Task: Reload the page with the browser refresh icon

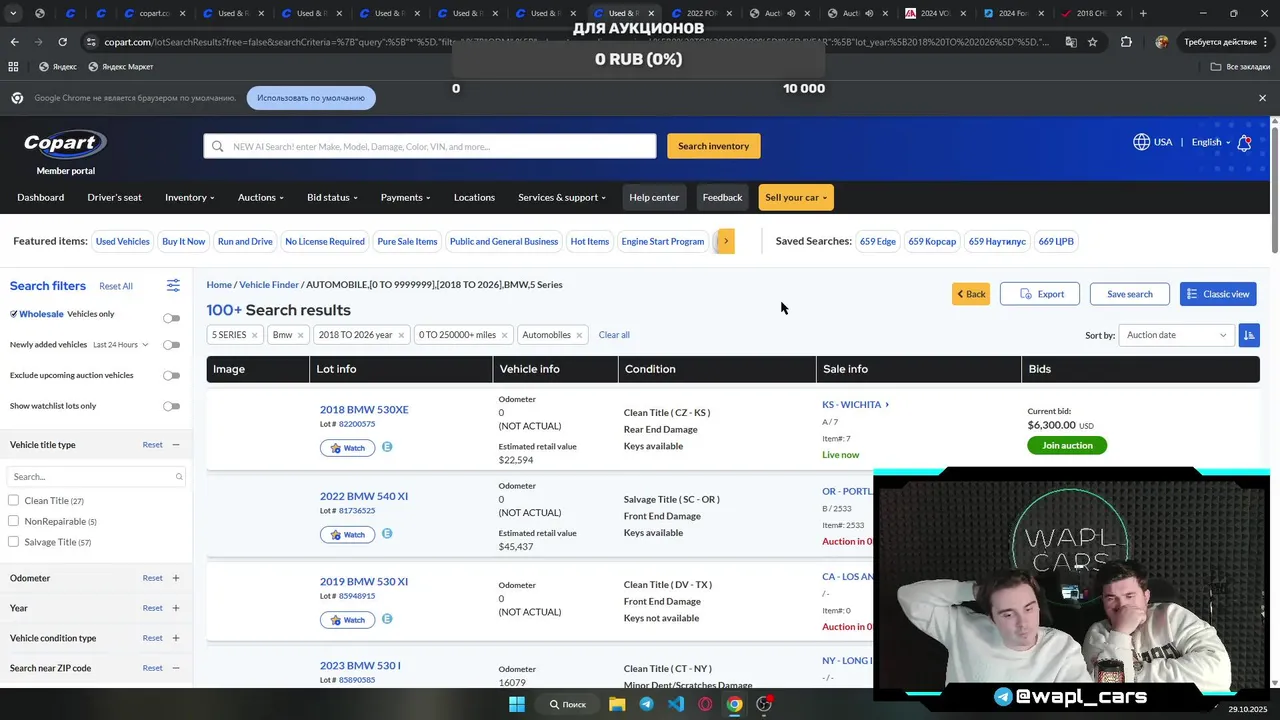Action: click(62, 42)
